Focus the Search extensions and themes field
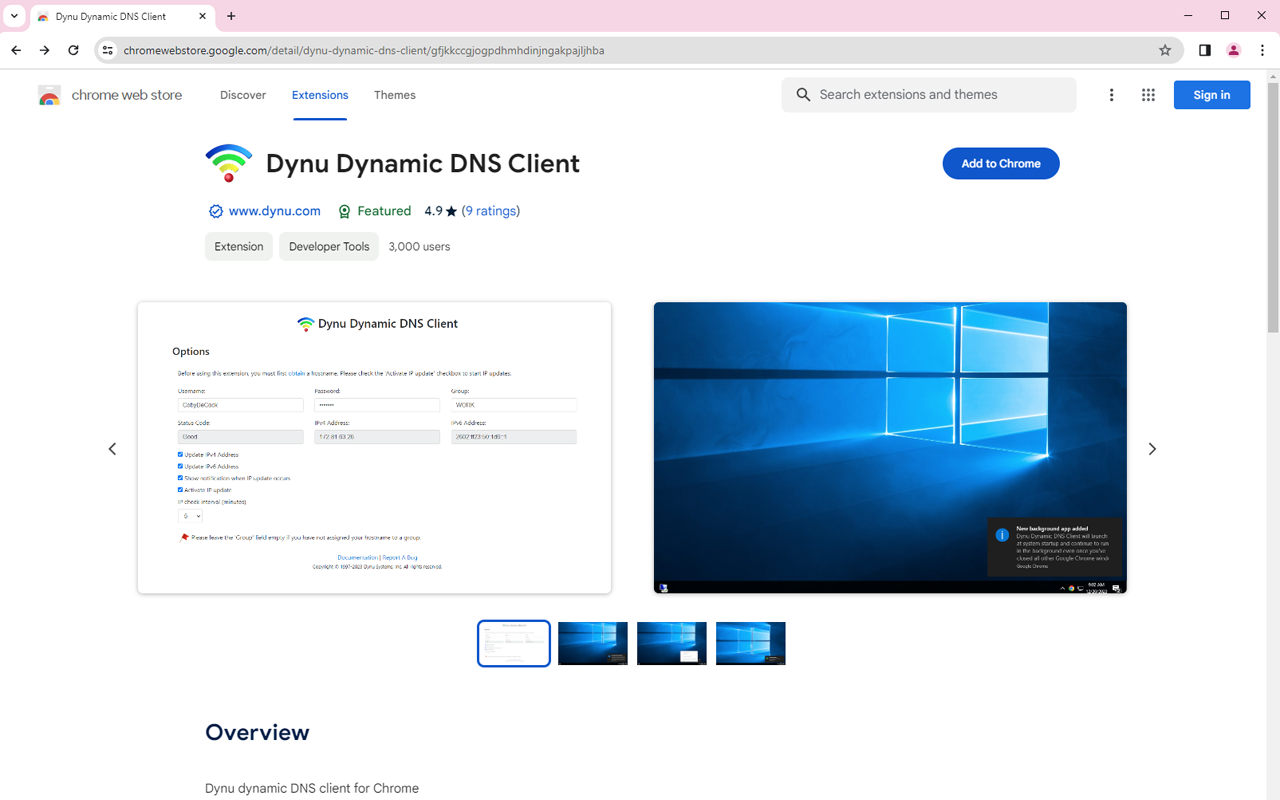Screen dimensions: 1280x800 tap(929, 95)
